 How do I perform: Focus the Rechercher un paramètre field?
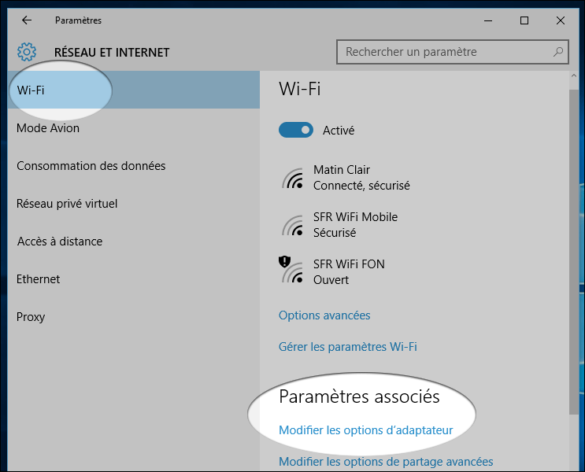(x=453, y=52)
